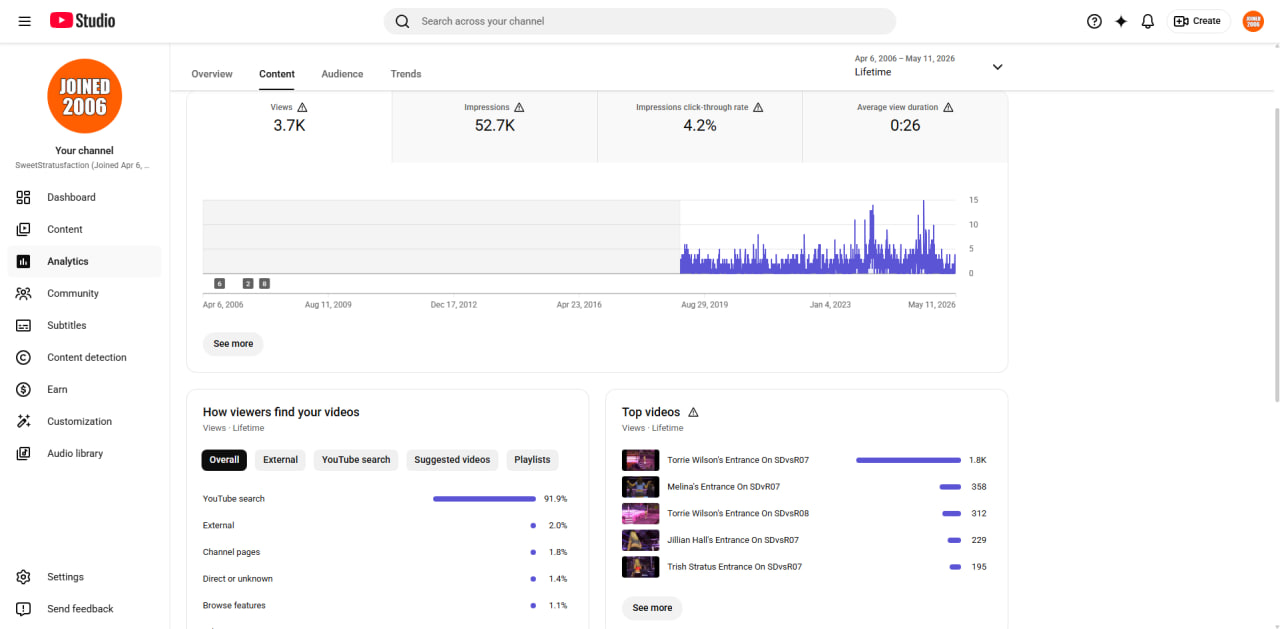This screenshot has height=629, width=1280.
Task: Select the Average view duration card
Action: (x=905, y=127)
